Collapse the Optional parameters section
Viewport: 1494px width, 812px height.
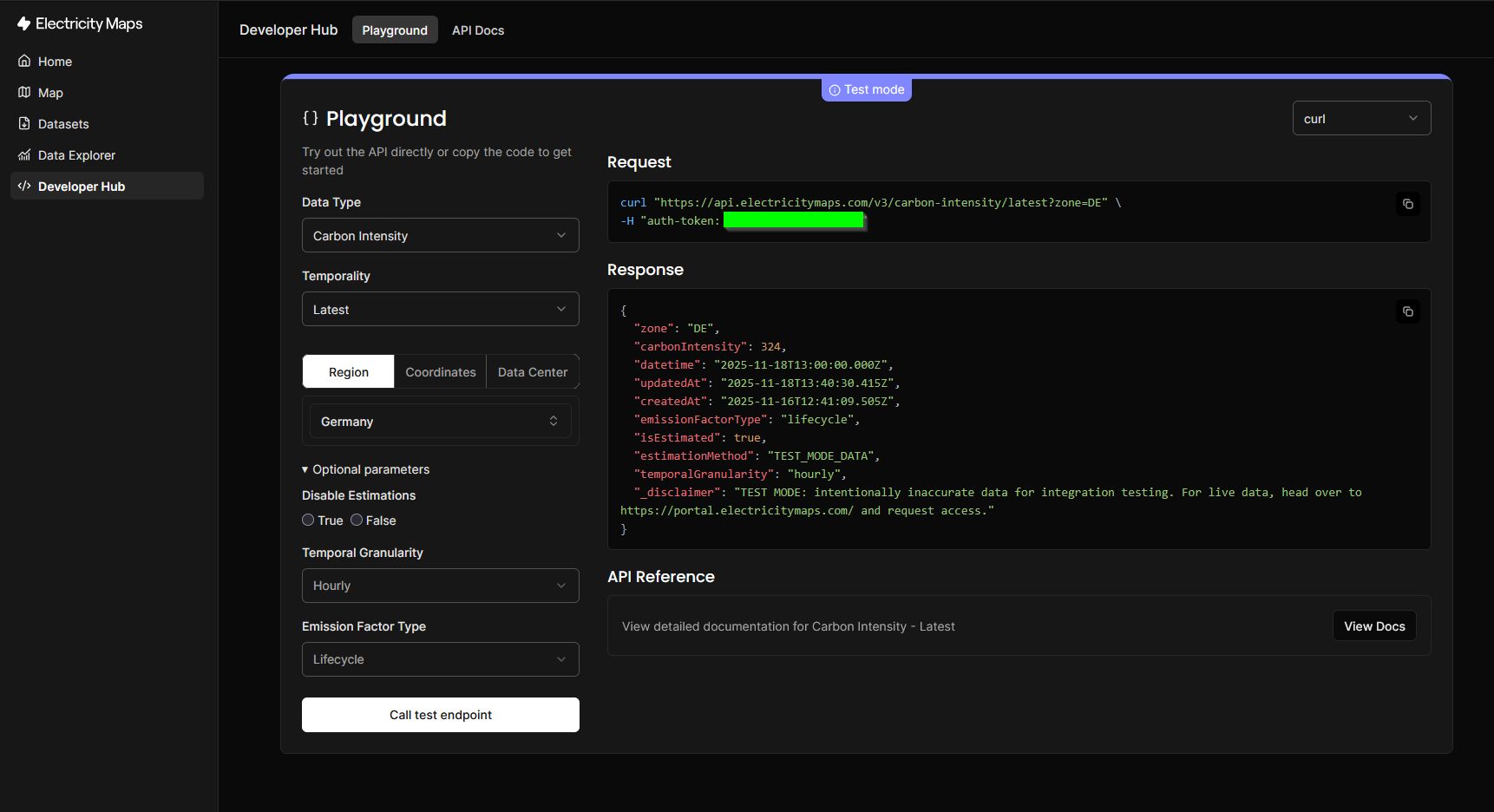[365, 469]
